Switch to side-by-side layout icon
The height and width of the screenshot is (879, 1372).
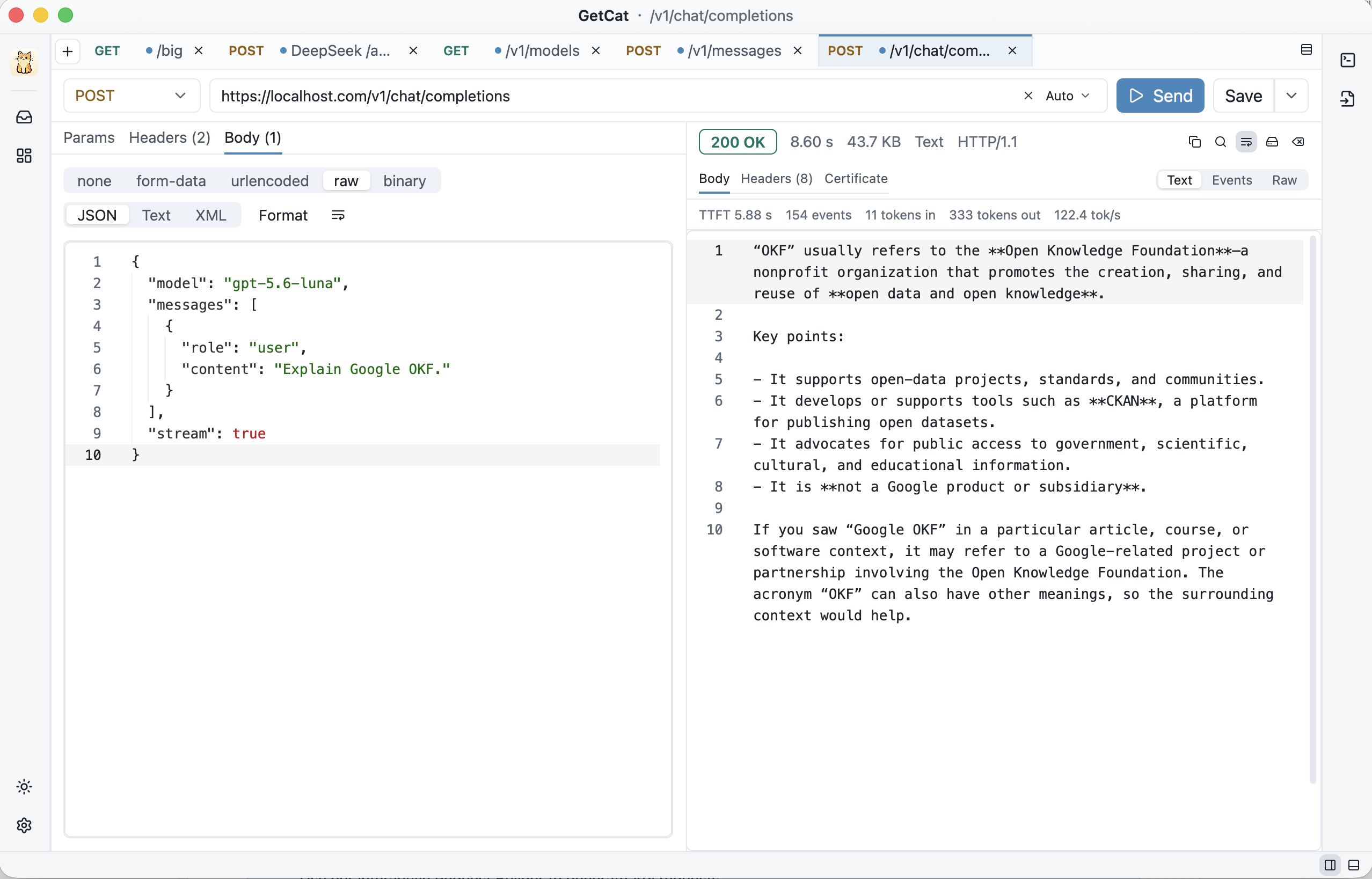1330,865
